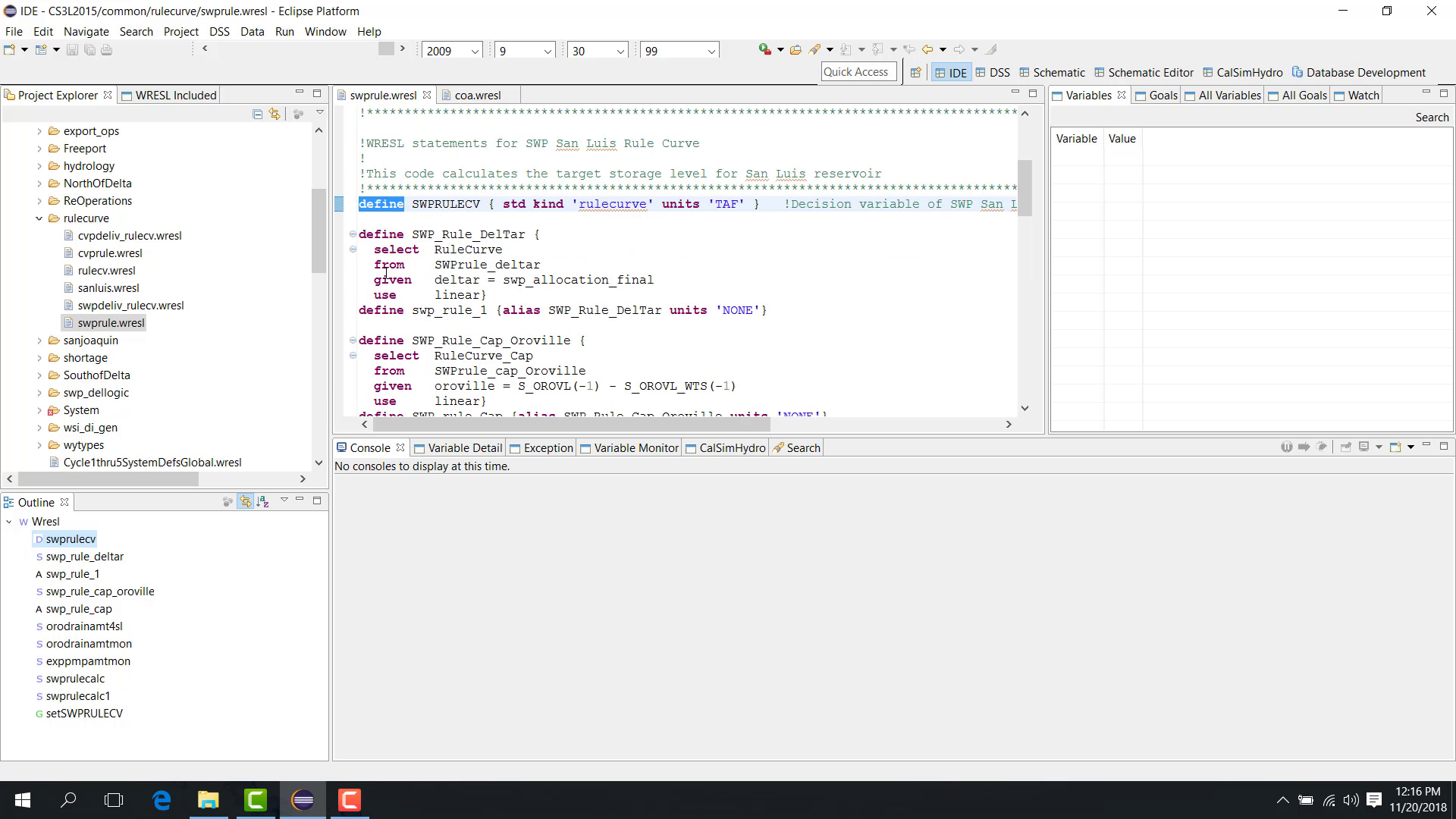Click Pin Console icon

tap(1346, 447)
